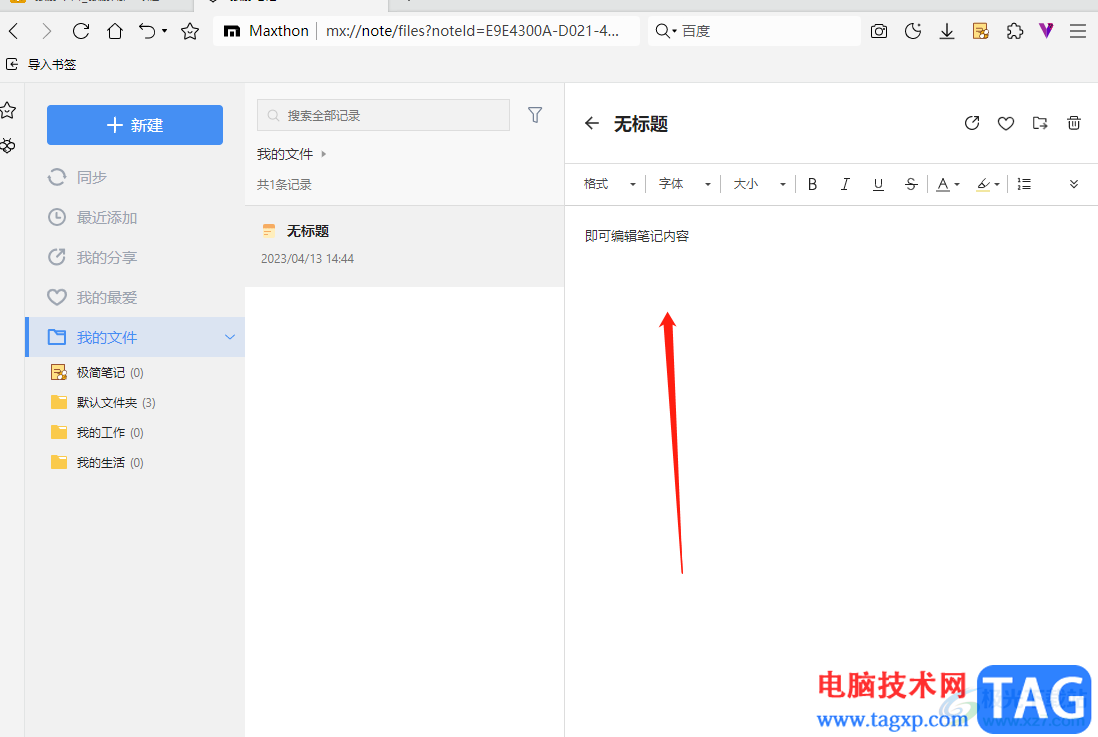The image size is (1098, 737).
Task: Toggle strikethrough formatting
Action: [x=911, y=184]
